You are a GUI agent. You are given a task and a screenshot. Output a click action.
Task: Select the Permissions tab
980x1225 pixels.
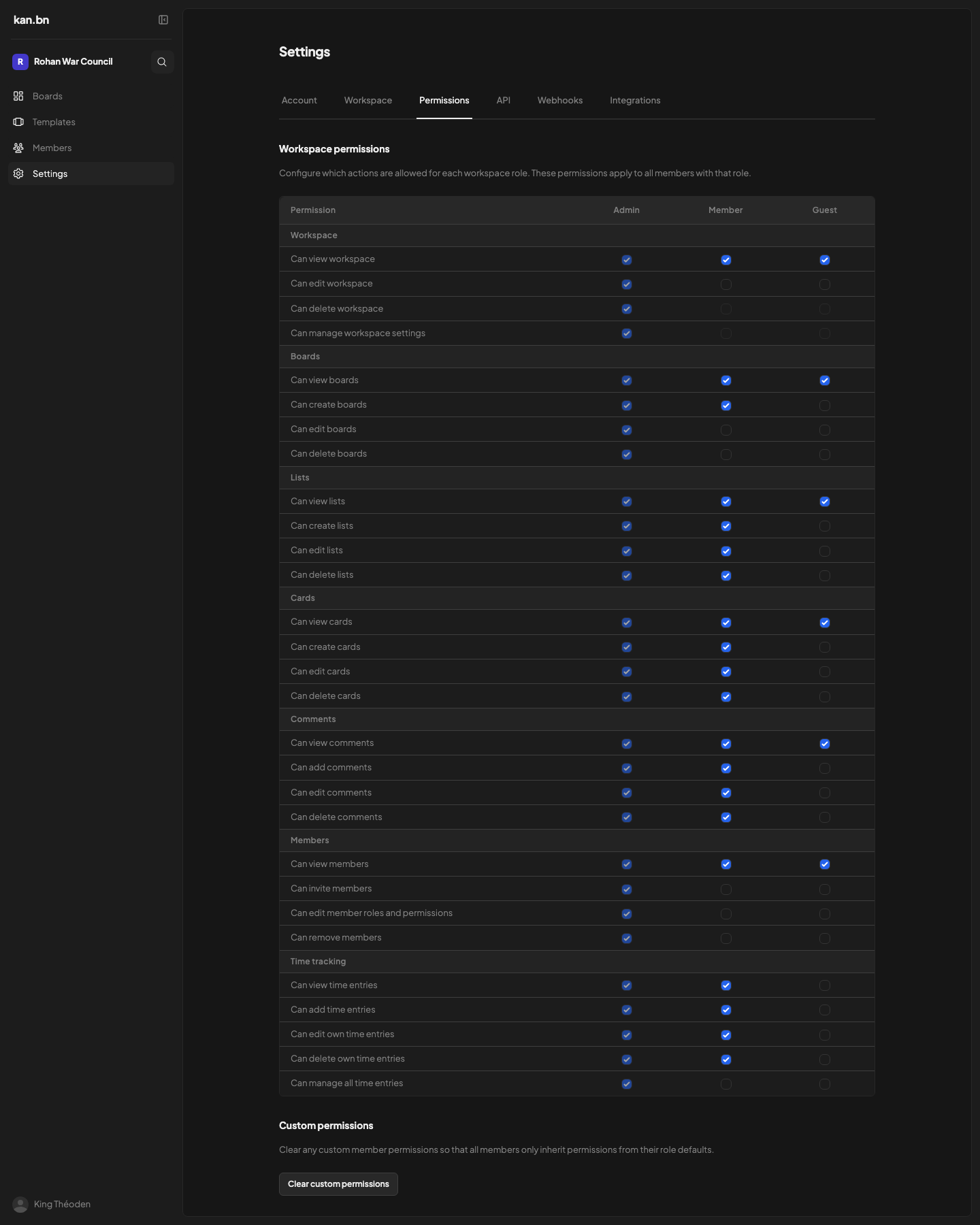point(444,100)
